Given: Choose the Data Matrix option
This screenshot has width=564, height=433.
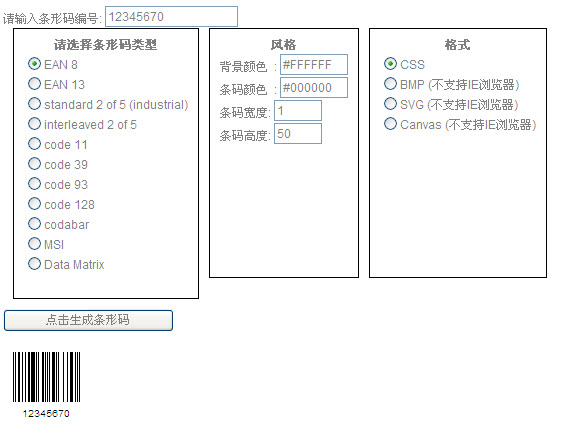Looking at the screenshot, I should click(x=35, y=264).
